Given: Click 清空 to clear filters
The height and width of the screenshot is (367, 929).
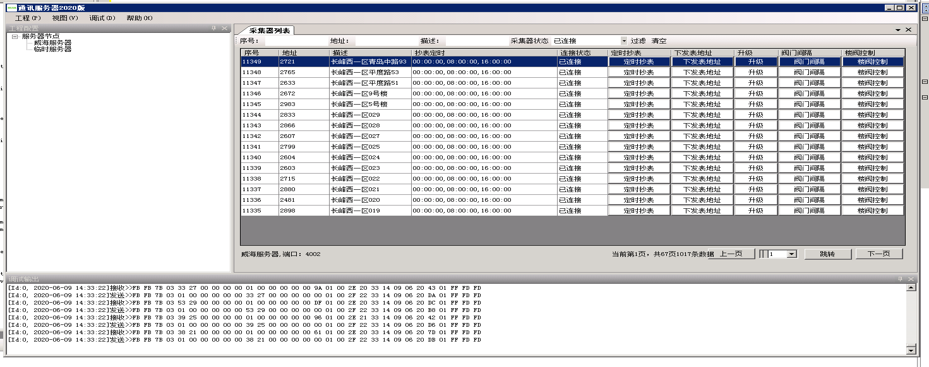Looking at the screenshot, I should tap(659, 41).
